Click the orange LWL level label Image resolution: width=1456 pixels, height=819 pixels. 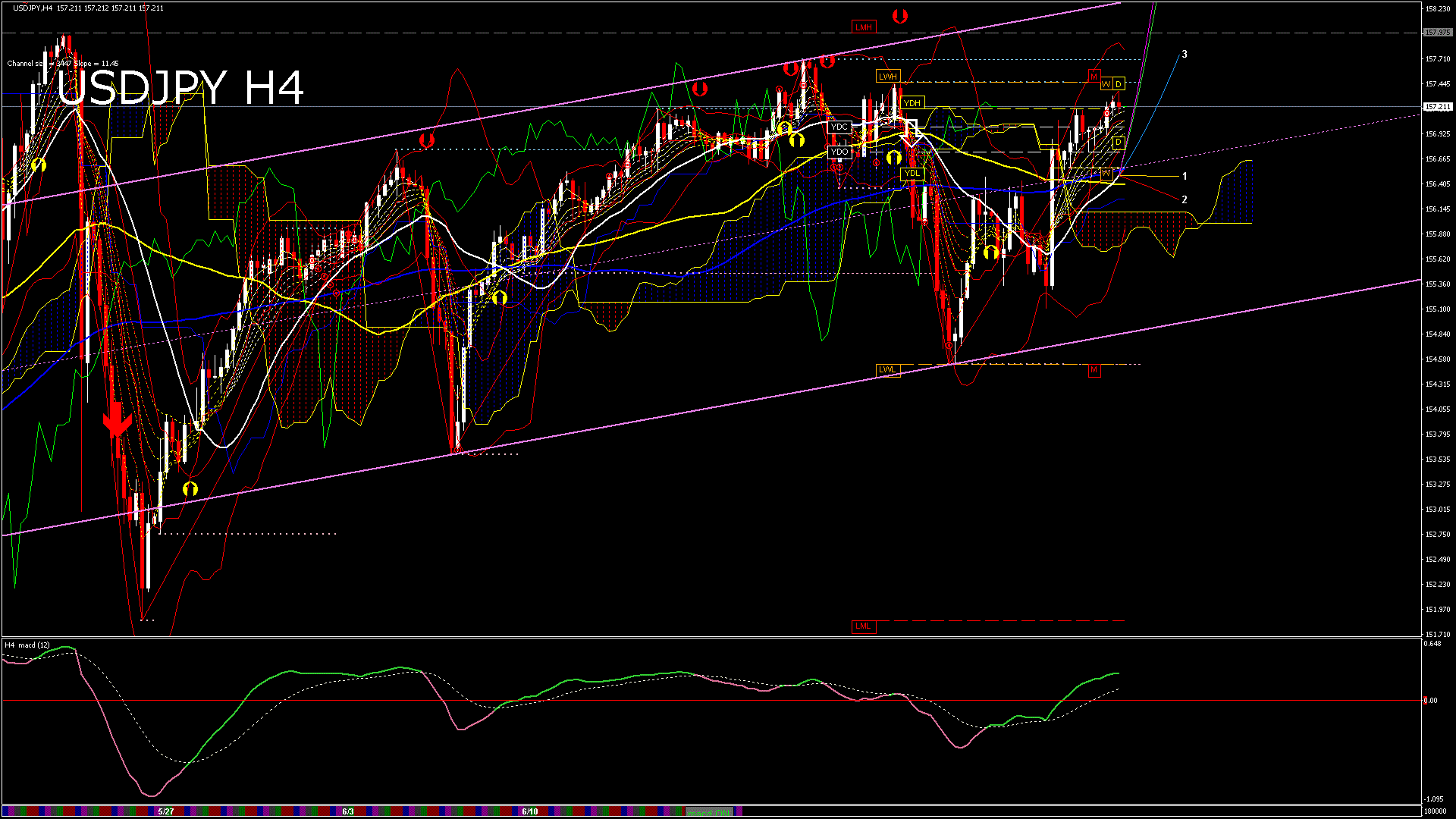(887, 370)
